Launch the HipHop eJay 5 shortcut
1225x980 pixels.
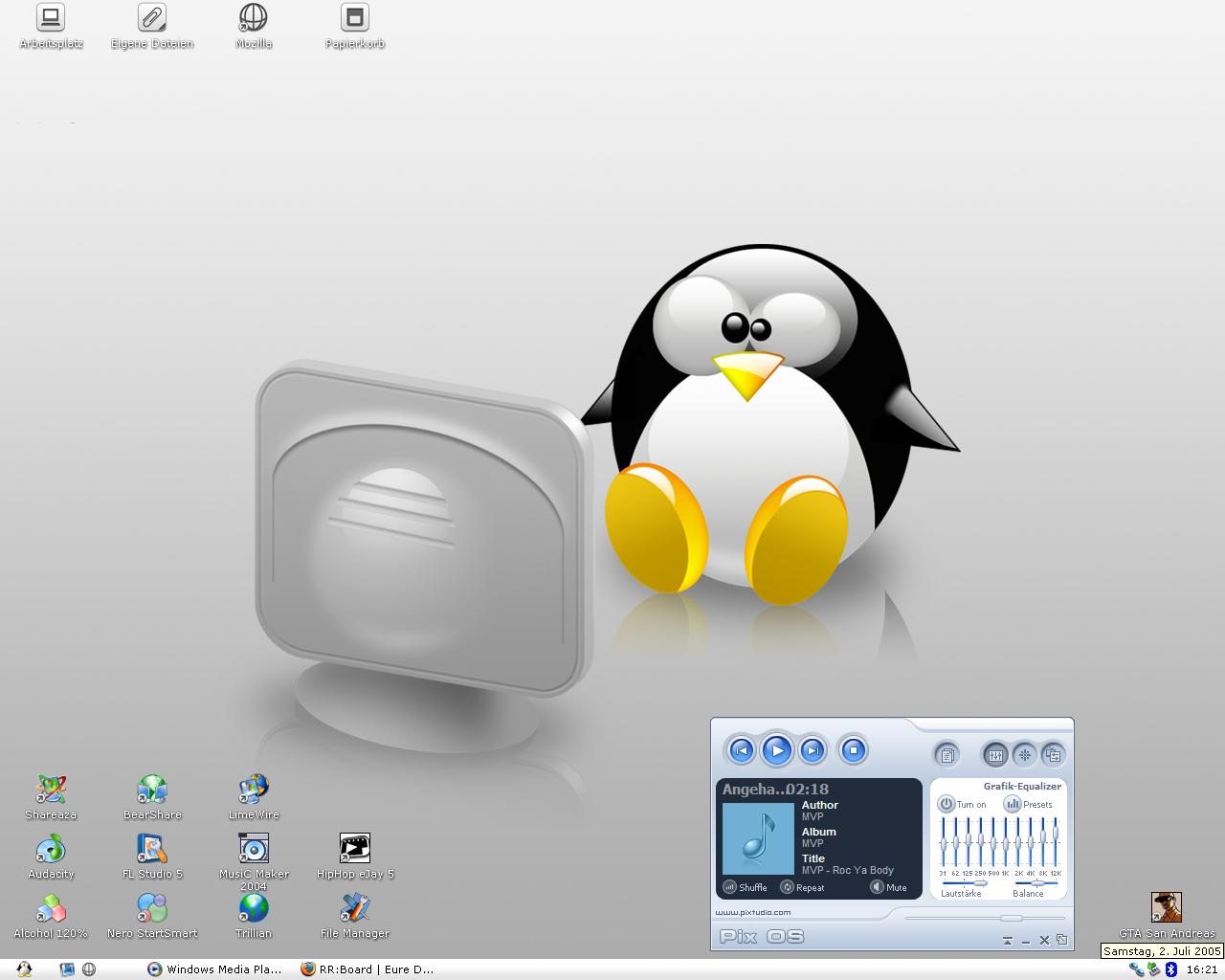point(355,857)
